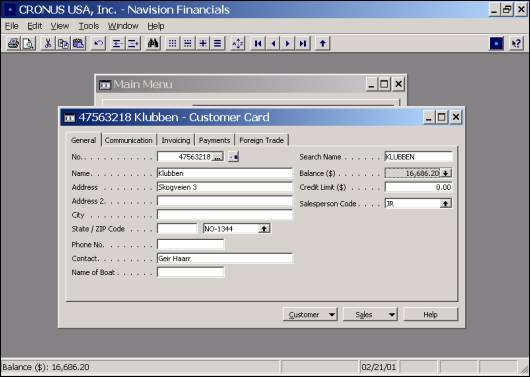Jump to the first record
This screenshot has height=377, width=530.
(258, 43)
